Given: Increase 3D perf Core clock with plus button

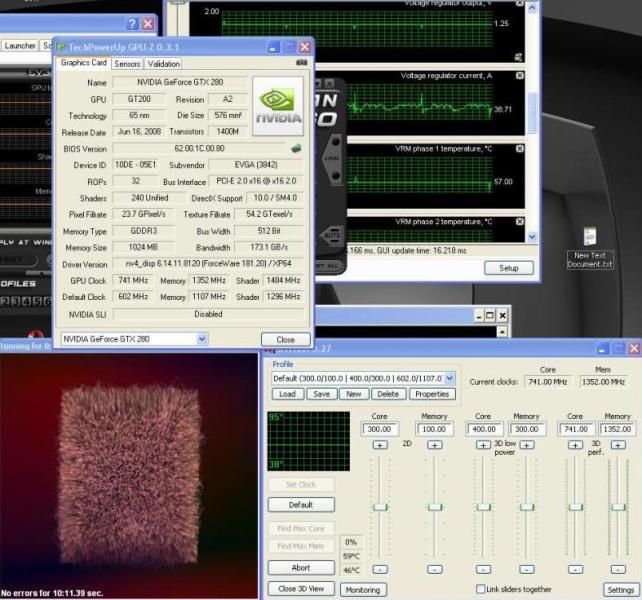Looking at the screenshot, I should click(x=575, y=445).
